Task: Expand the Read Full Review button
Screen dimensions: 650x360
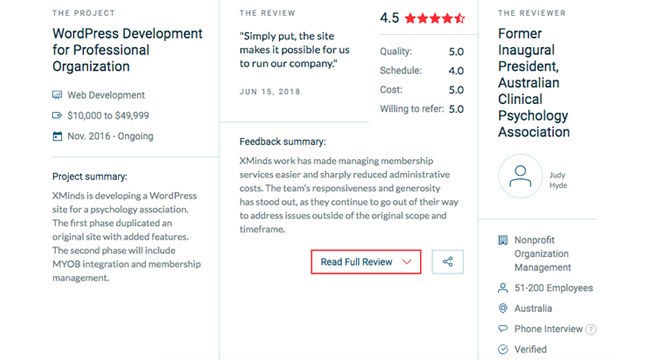Action: tap(366, 262)
